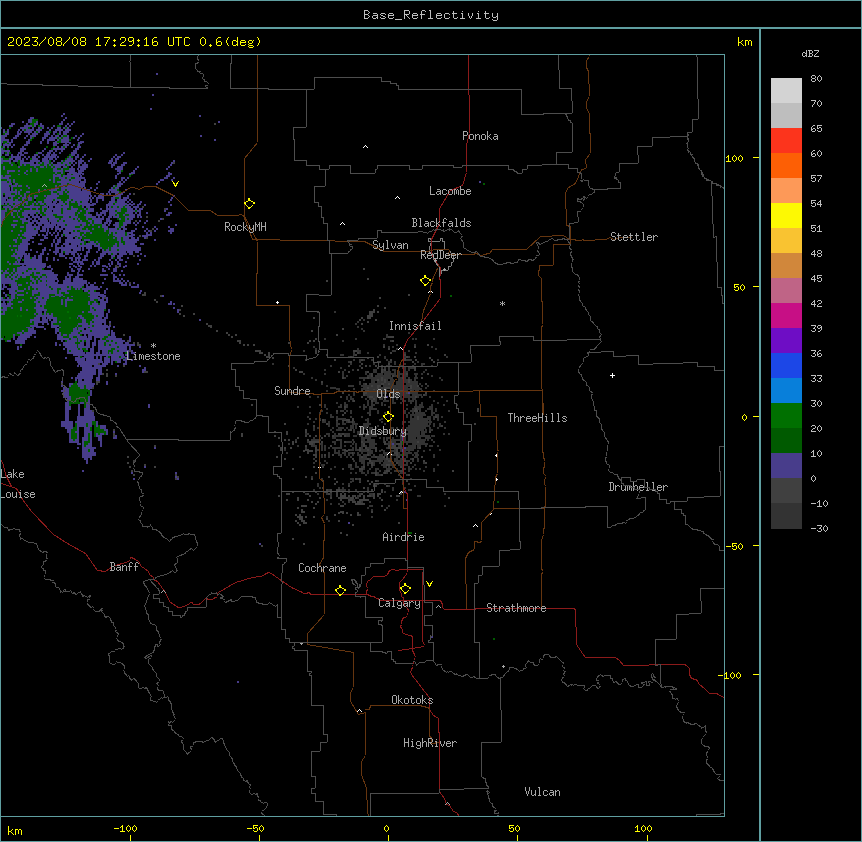Pick the white 70-80 dBZ color swatch
Viewport: 862px width, 842px height.
coord(786,91)
